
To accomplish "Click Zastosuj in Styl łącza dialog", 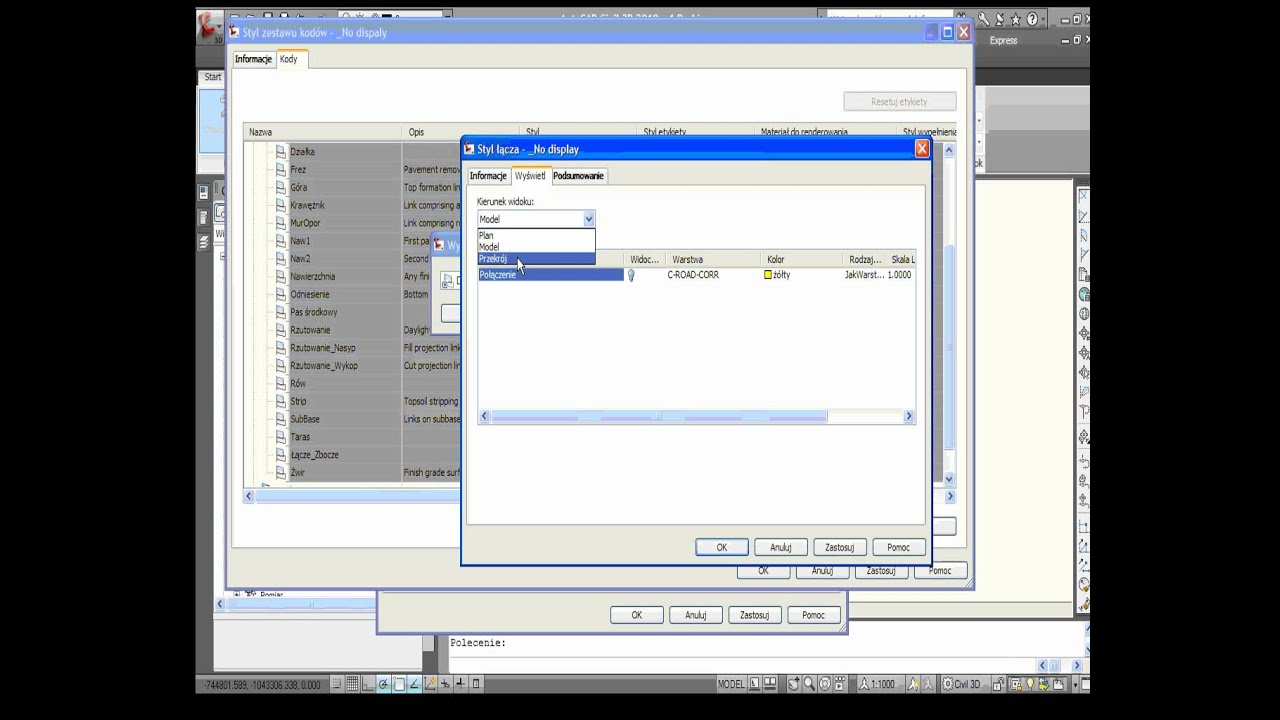I will [x=839, y=547].
